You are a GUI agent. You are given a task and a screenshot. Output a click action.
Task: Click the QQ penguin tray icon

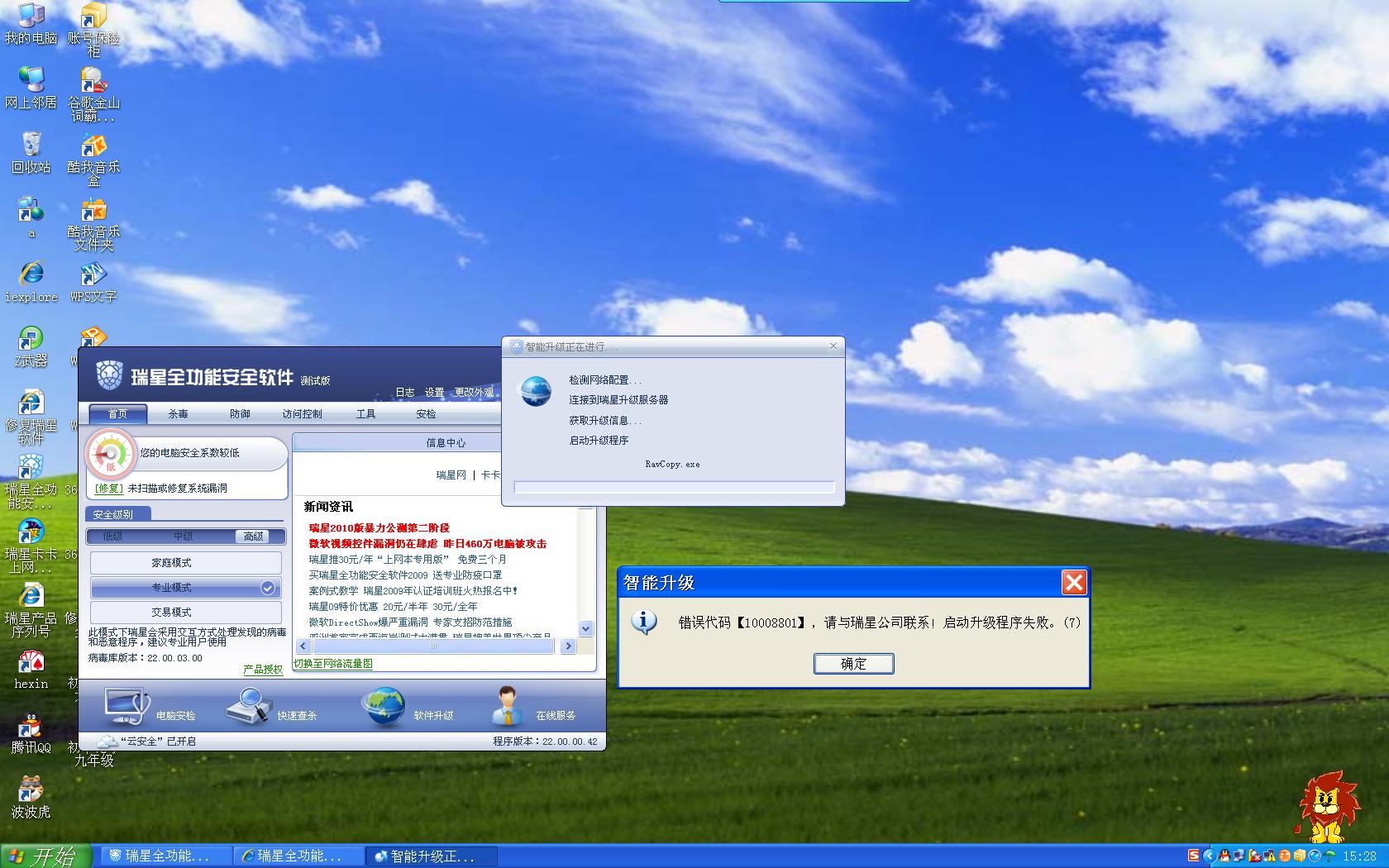(1224, 856)
